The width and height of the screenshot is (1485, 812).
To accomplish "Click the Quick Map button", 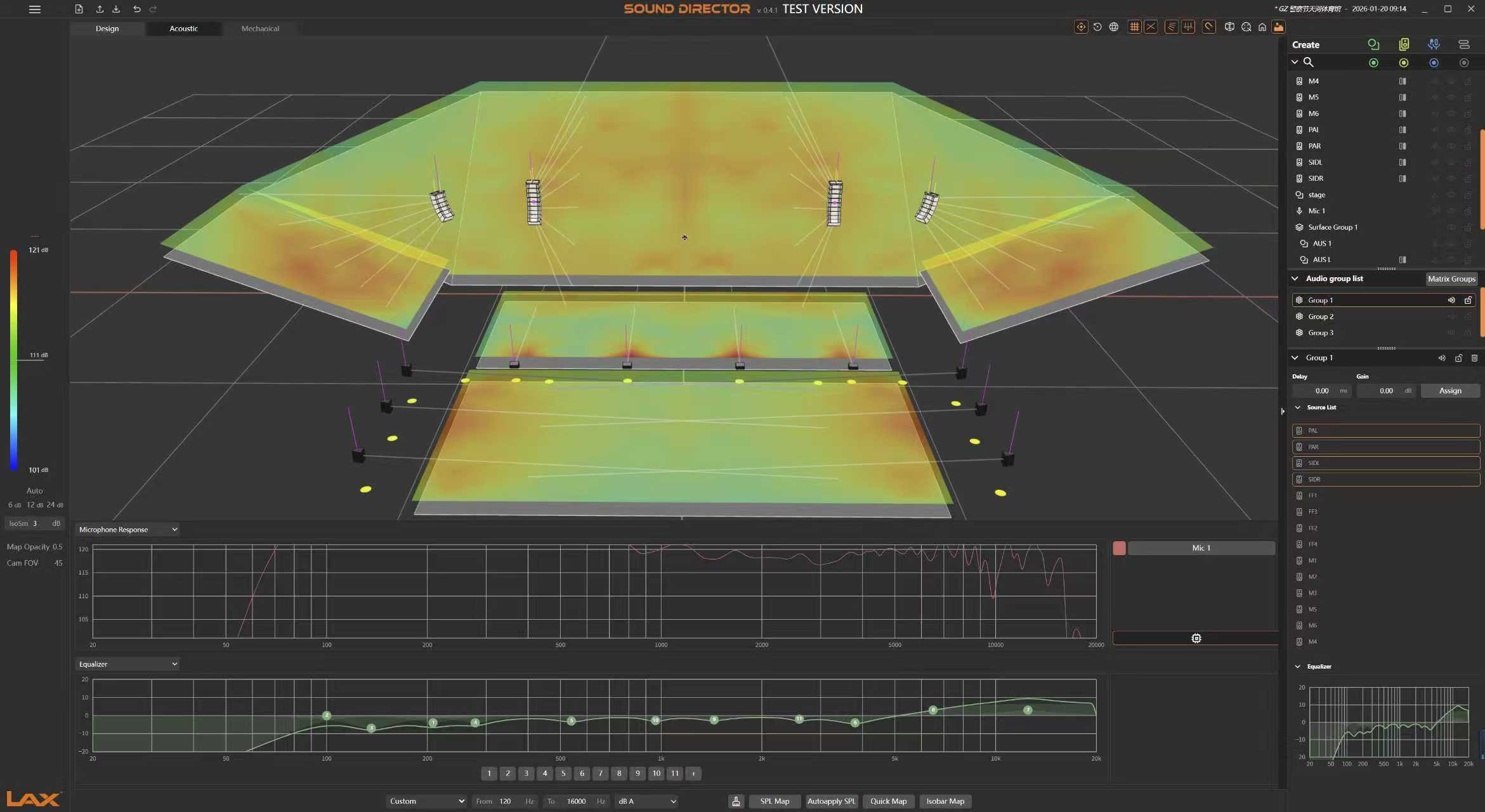I will point(888,801).
